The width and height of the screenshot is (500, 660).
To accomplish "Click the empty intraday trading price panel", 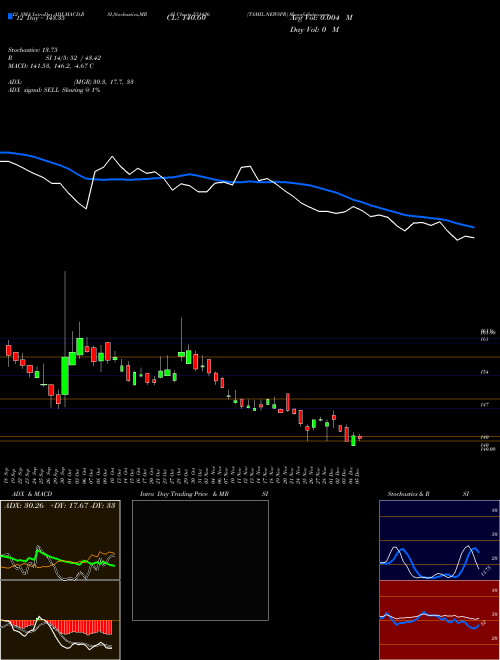I will (x=200, y=560).
